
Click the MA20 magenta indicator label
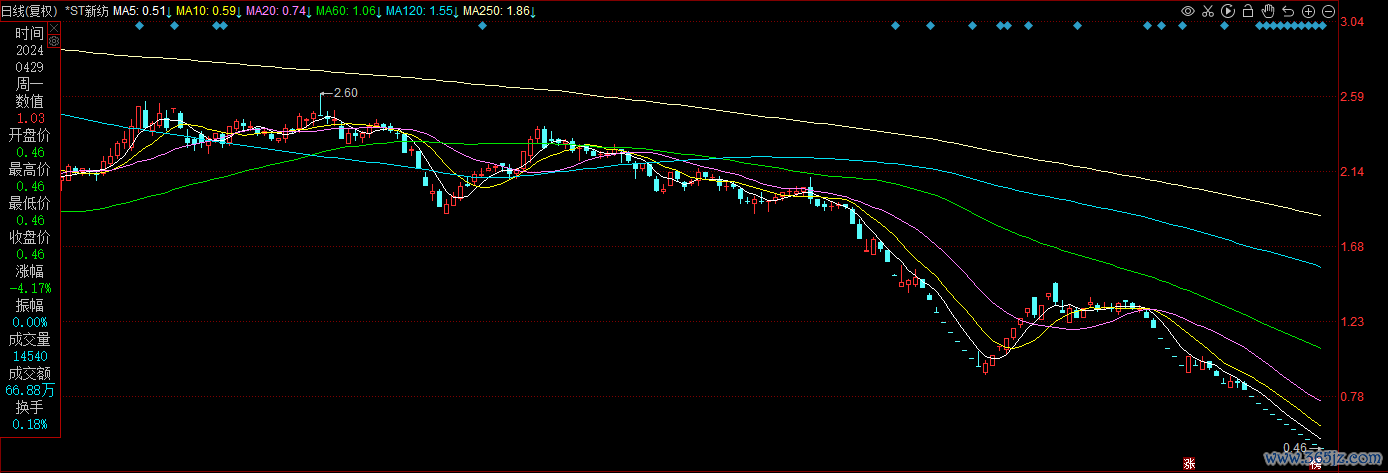[x=278, y=11]
